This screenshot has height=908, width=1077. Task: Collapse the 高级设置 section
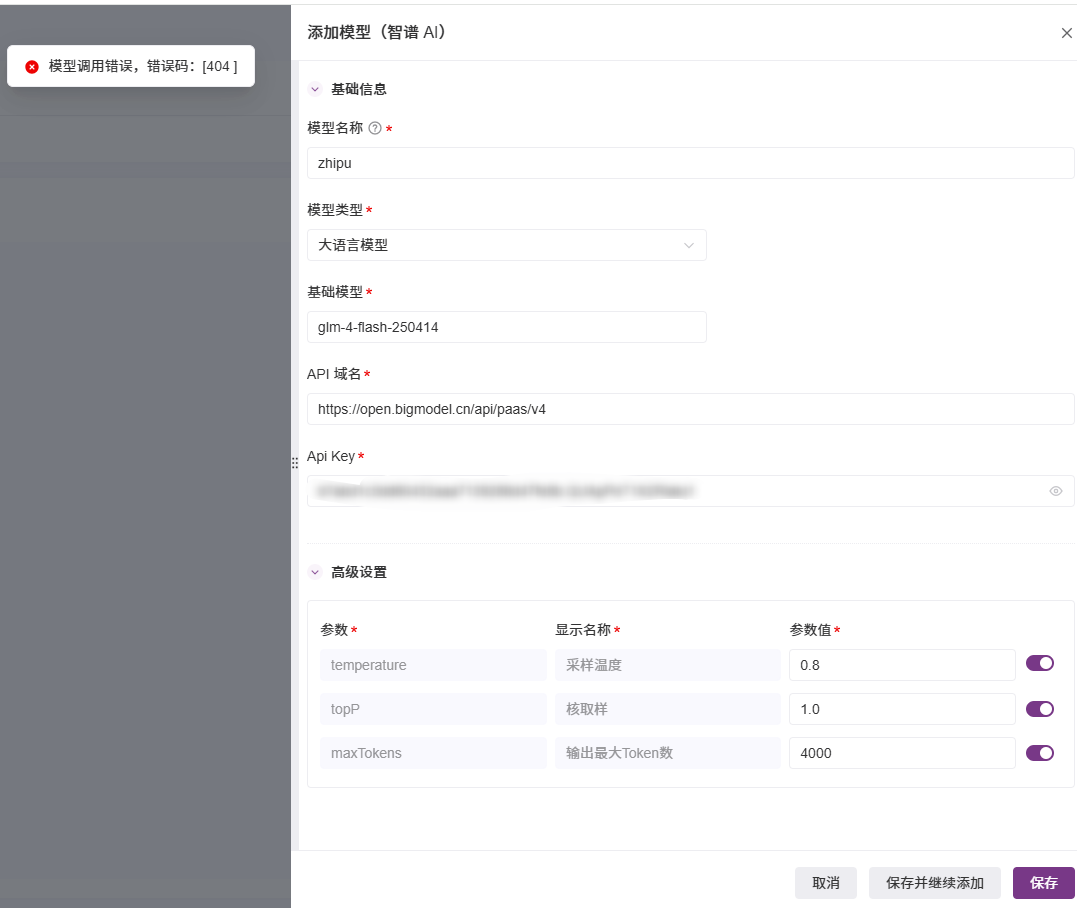pos(315,573)
